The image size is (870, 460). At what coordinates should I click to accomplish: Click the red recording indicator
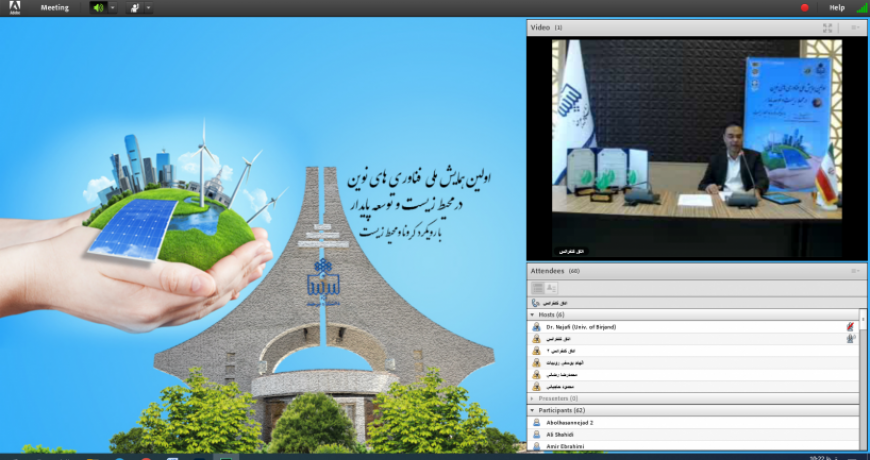(x=805, y=8)
